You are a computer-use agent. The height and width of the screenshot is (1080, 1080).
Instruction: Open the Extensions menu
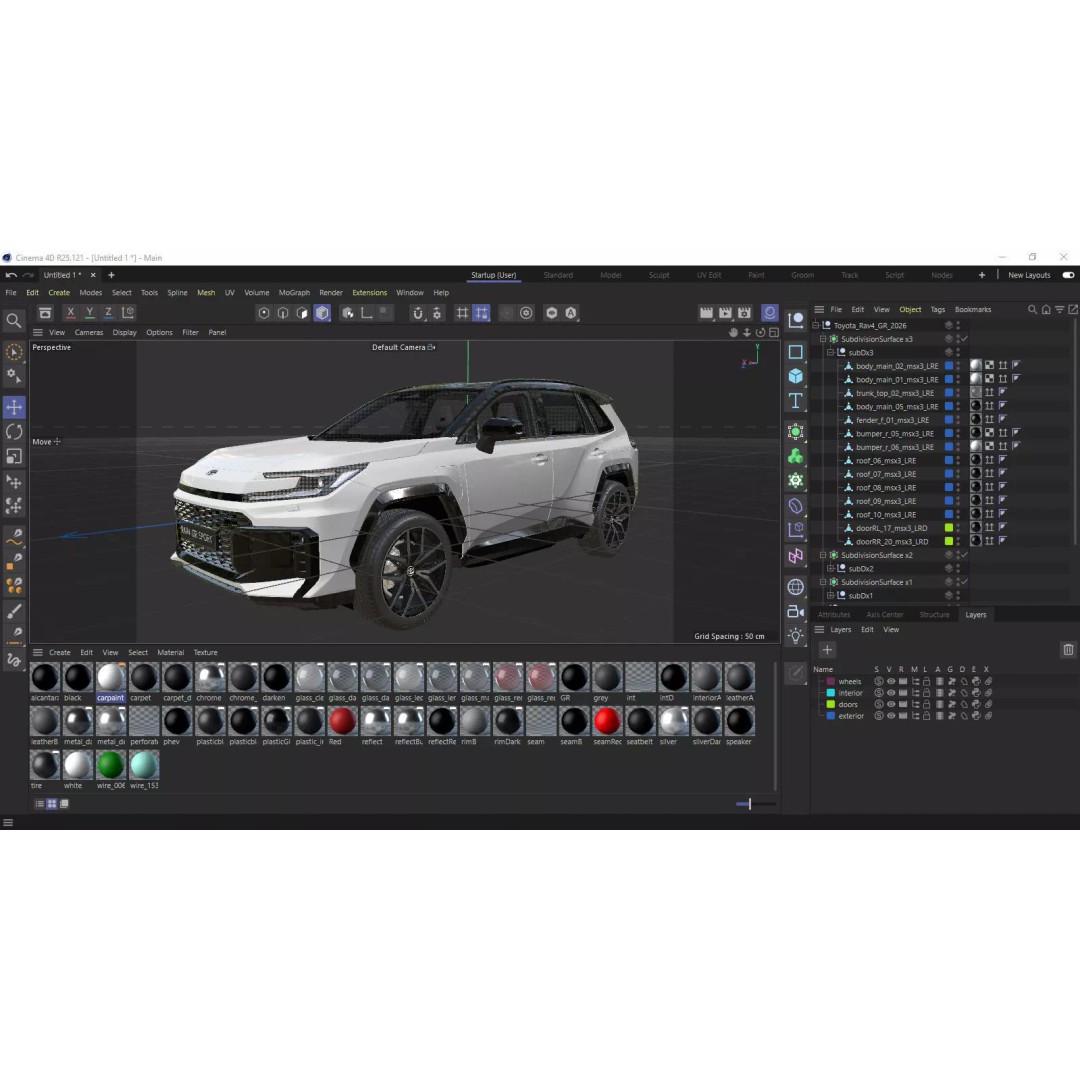click(369, 293)
